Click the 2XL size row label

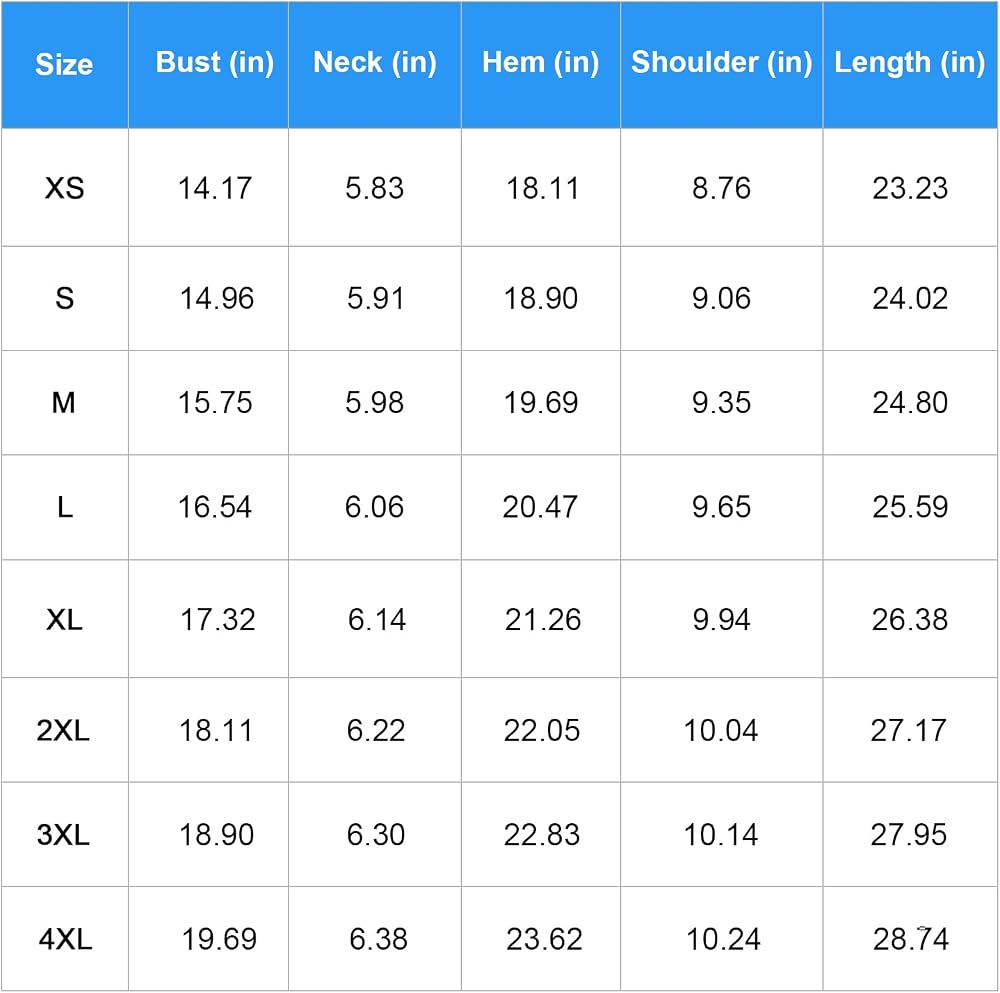pos(63,730)
